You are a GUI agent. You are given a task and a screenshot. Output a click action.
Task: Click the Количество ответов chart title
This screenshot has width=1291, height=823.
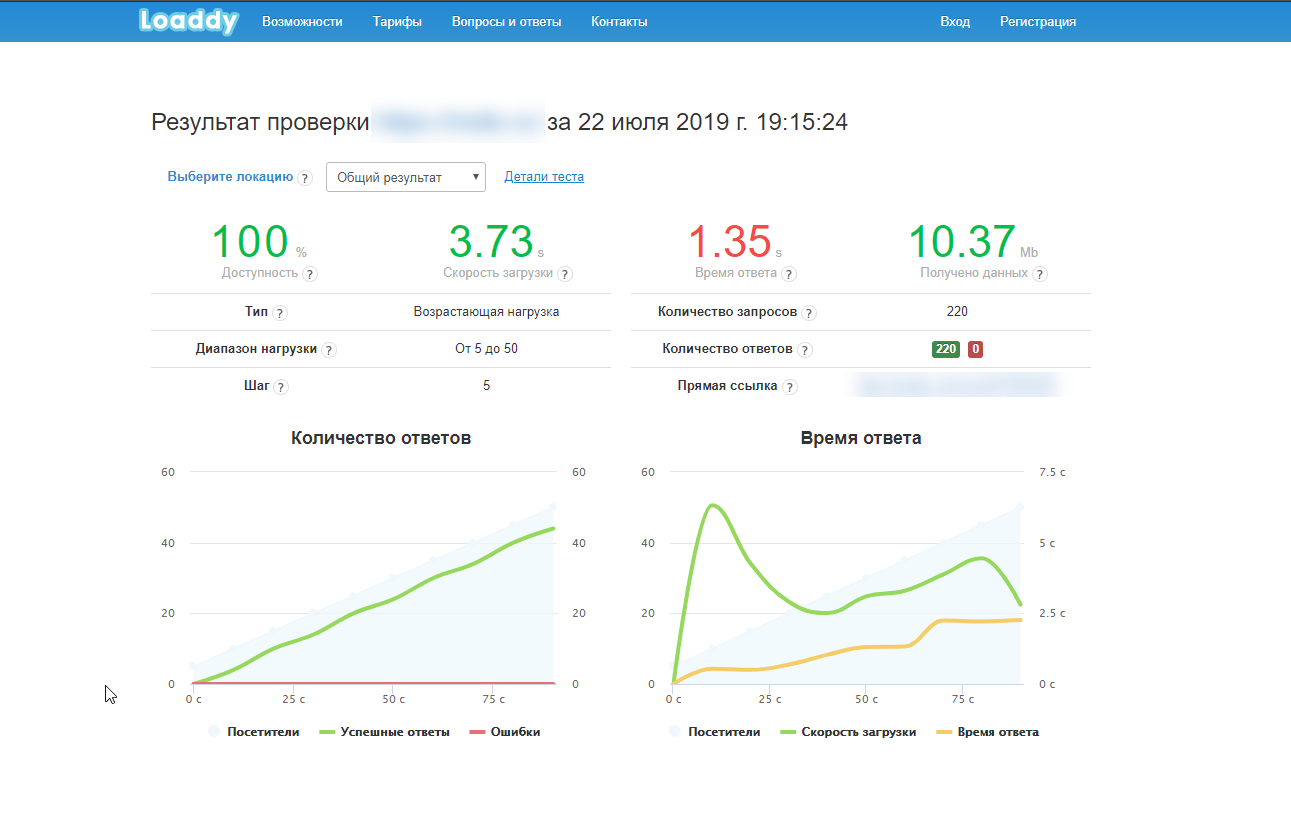(x=381, y=438)
